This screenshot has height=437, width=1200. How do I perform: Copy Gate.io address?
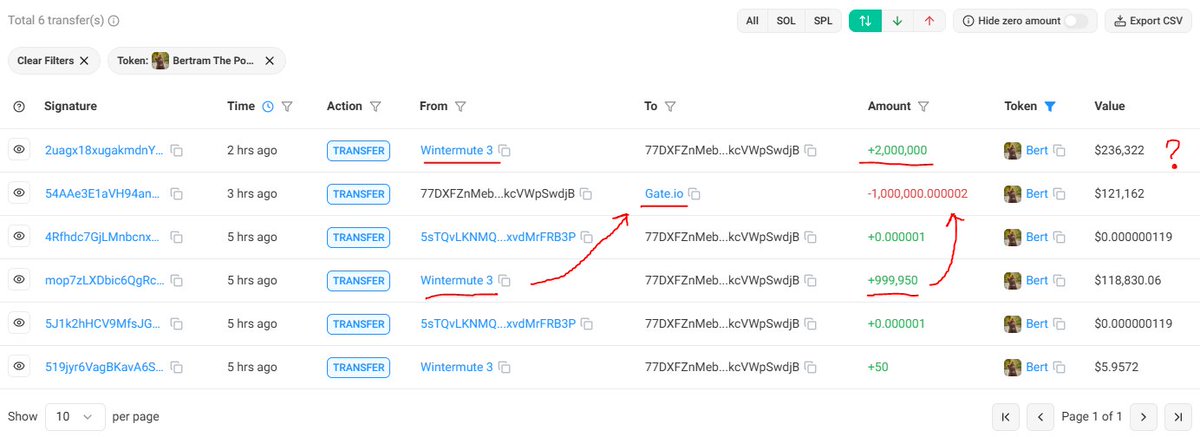pyautogui.click(x=694, y=193)
